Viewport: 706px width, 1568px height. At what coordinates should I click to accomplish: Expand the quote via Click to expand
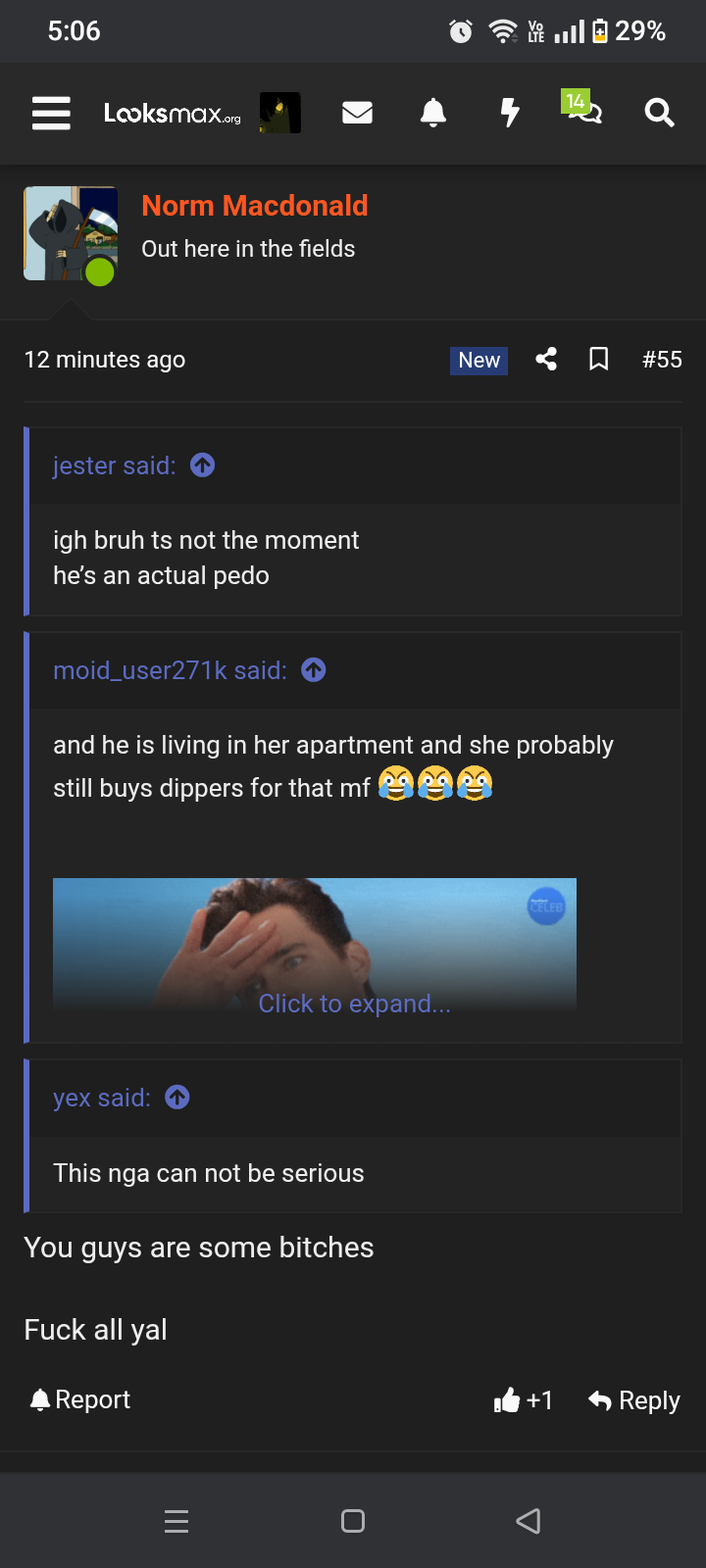(x=354, y=1004)
